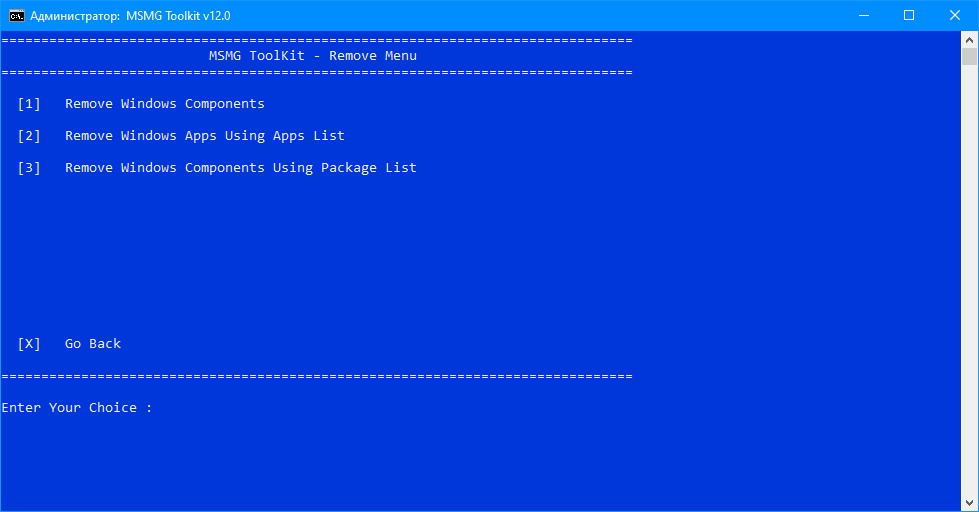979x512 pixels.
Task: Maximize the MSMG Toolkit window
Action: 909,16
